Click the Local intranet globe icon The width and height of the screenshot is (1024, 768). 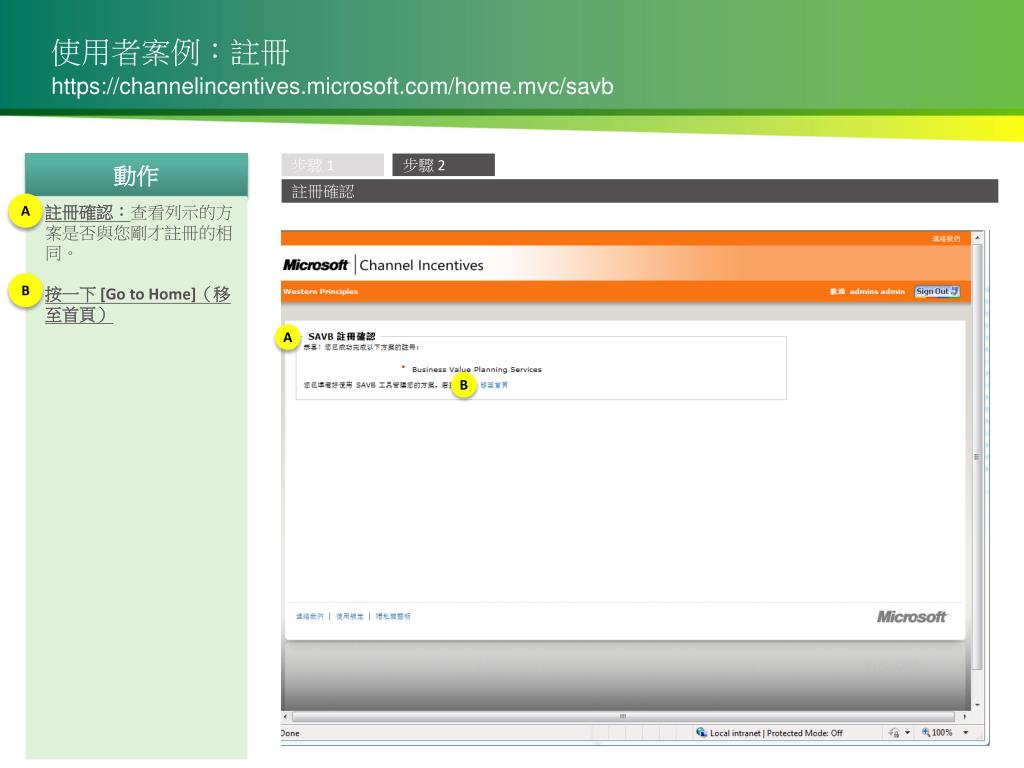pyautogui.click(x=701, y=733)
